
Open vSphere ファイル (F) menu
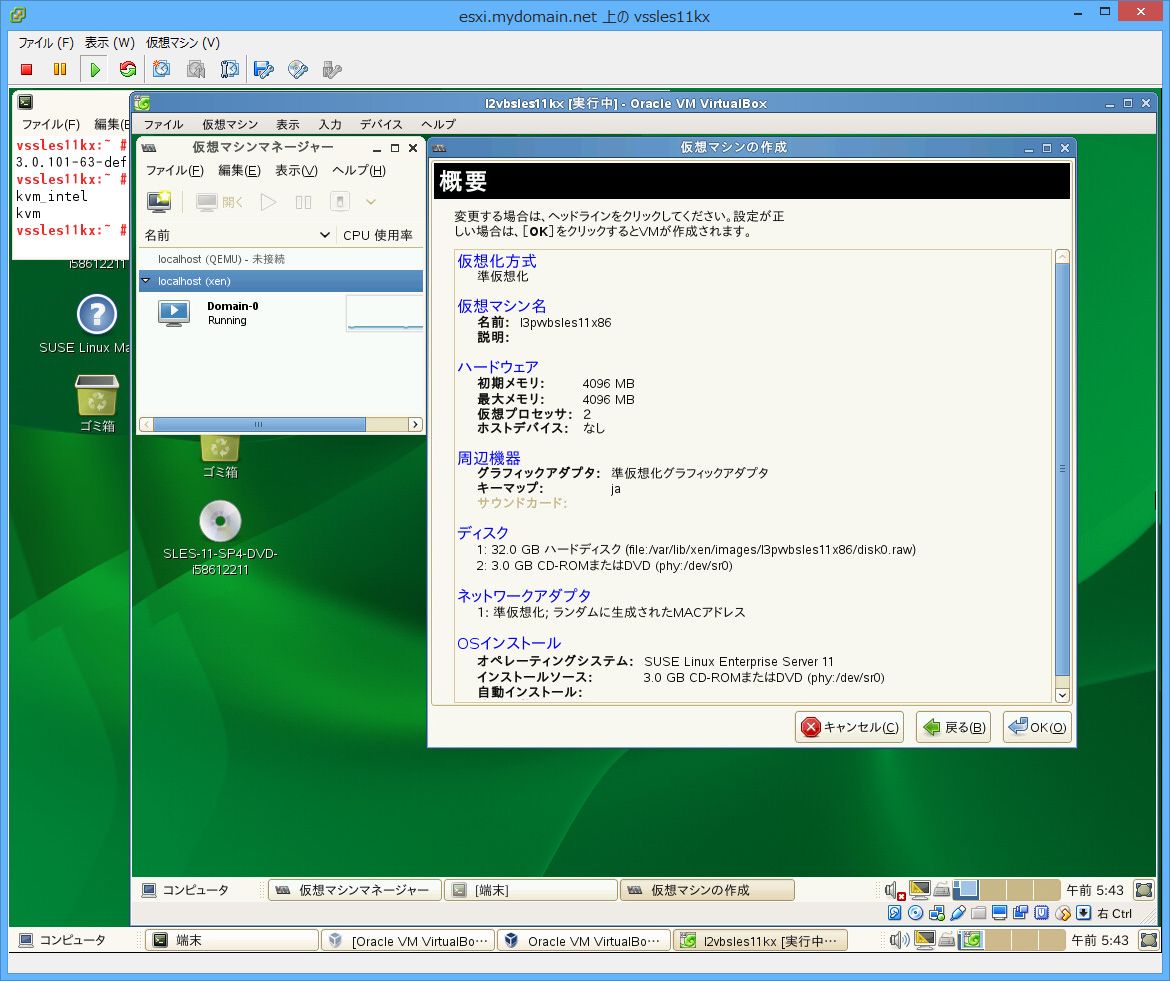point(46,43)
